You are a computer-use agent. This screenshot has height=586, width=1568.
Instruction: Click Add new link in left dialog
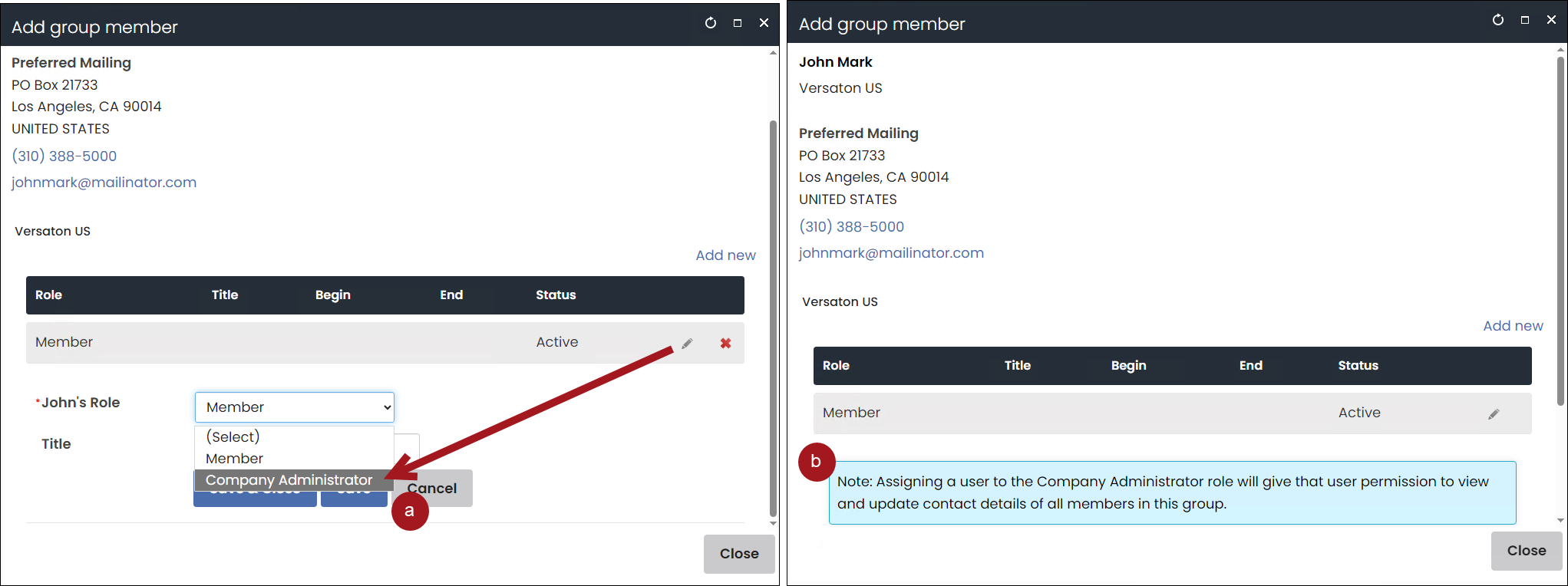point(725,255)
